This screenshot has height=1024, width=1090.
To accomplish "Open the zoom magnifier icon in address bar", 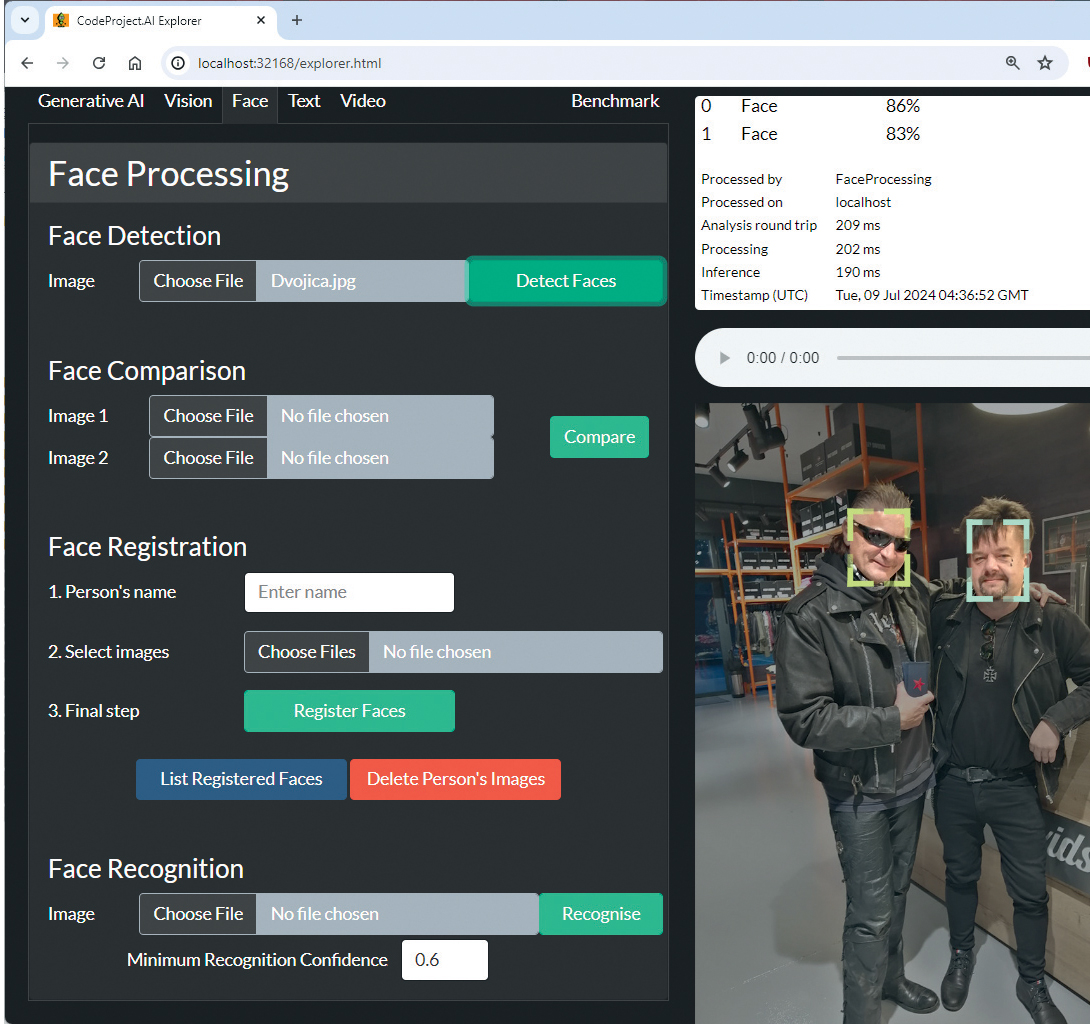I will point(1013,63).
